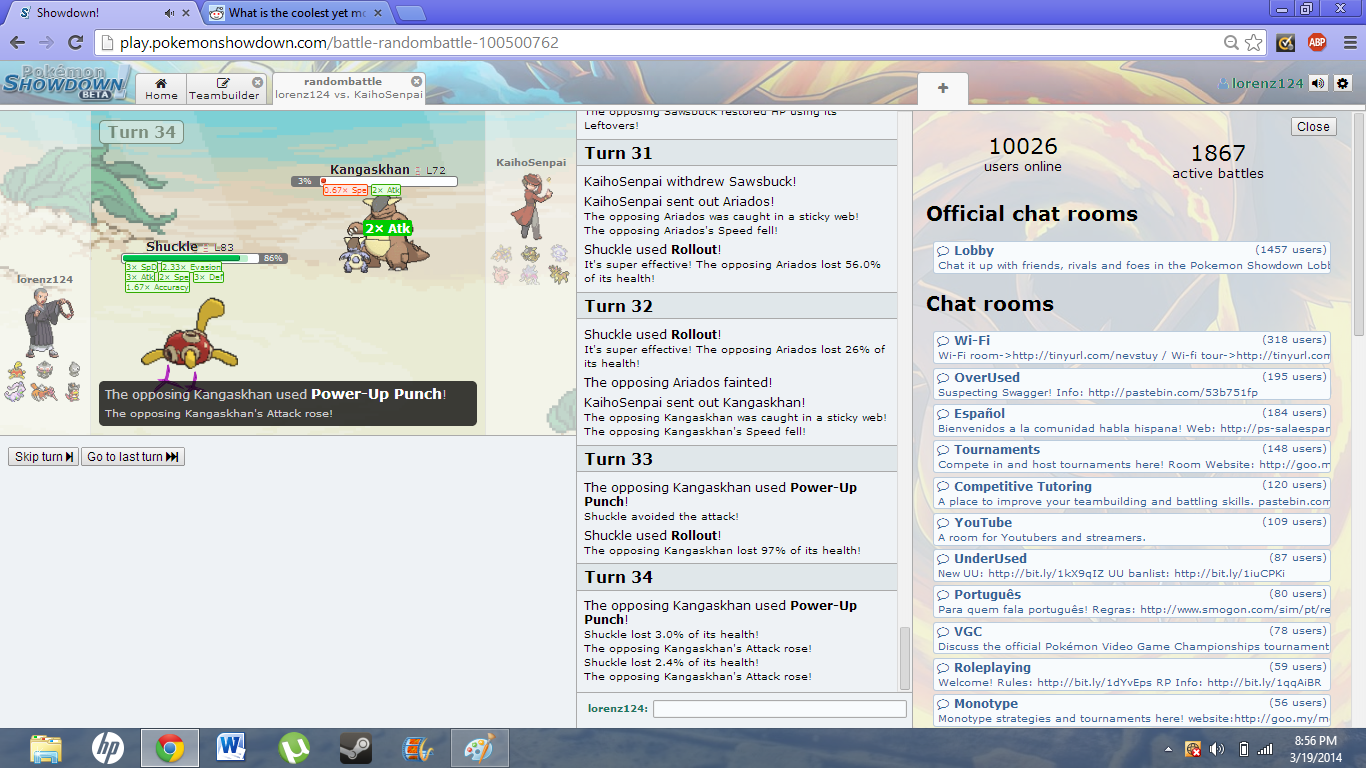
Task: Click Shuckle's 3× SpD stat boost badge
Action: click(141, 267)
